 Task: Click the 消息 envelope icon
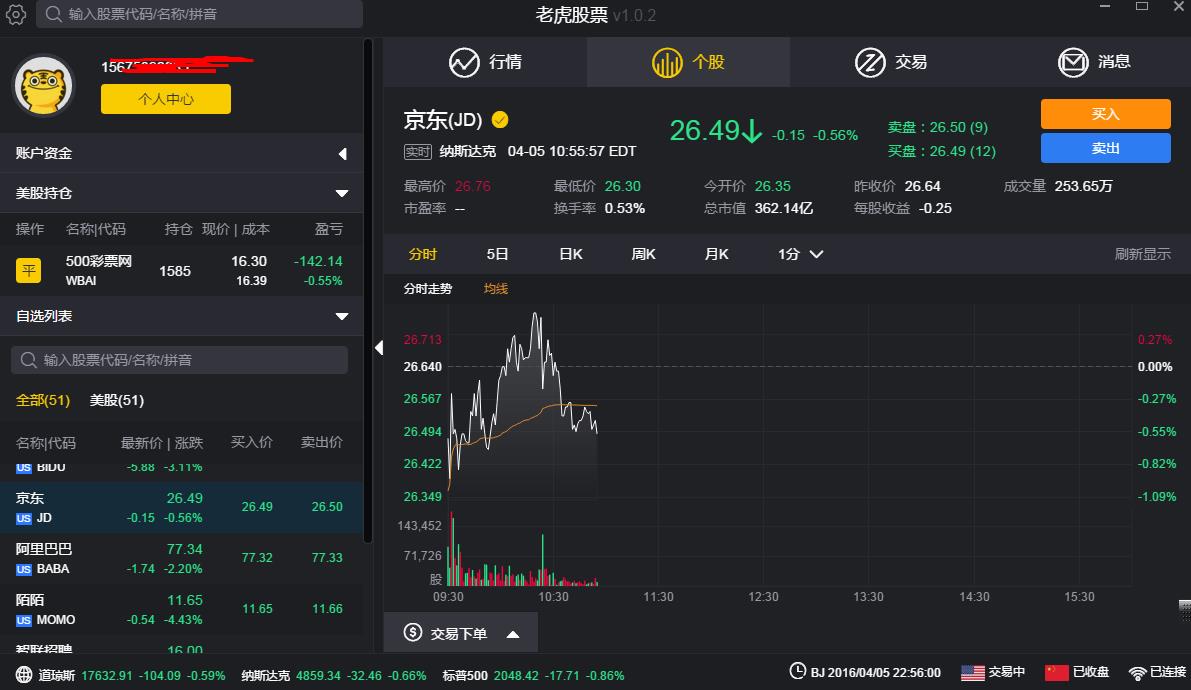(x=1073, y=62)
